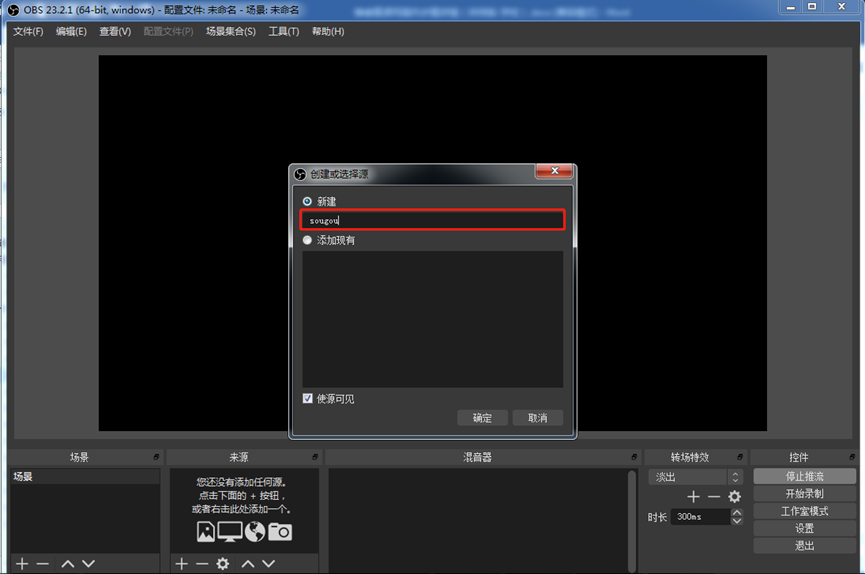
Task: Click the 停止推流 button
Action: pos(805,476)
